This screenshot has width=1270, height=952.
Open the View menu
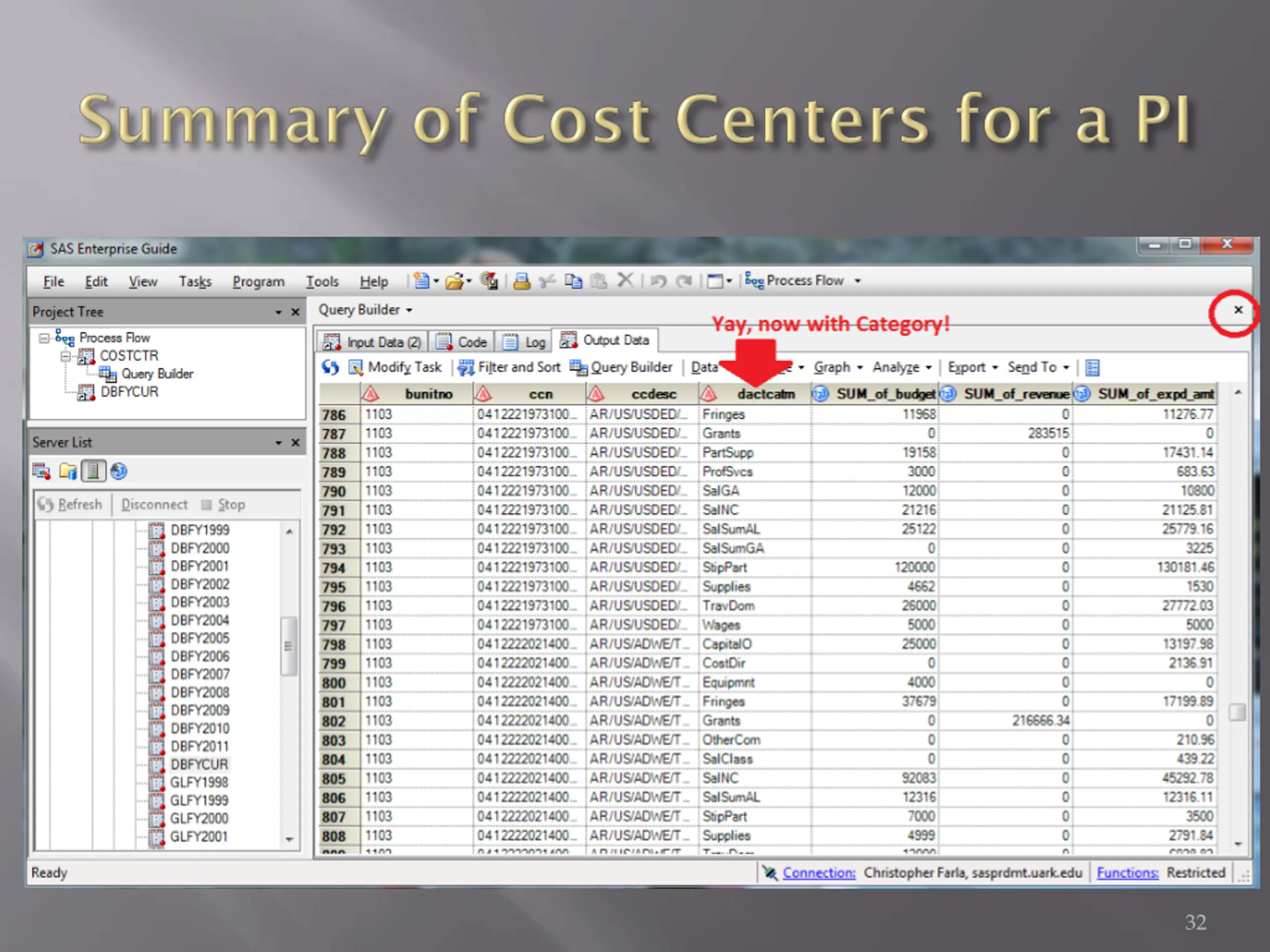(x=143, y=282)
